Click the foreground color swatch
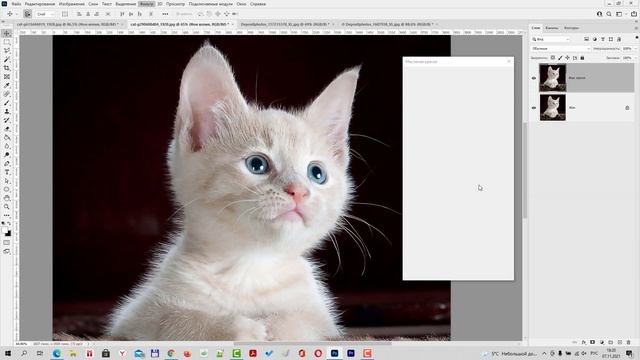 [x=5, y=231]
